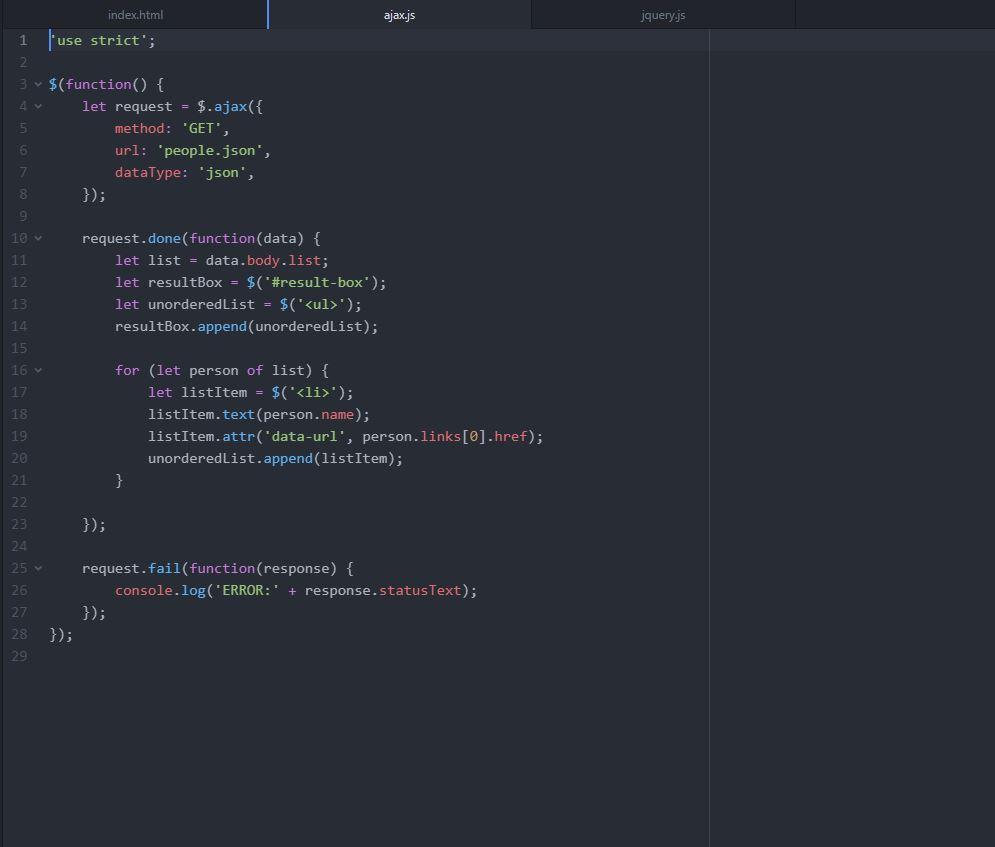Fold the for loop on line 16
This screenshot has height=847, width=995.
[x=38, y=371]
